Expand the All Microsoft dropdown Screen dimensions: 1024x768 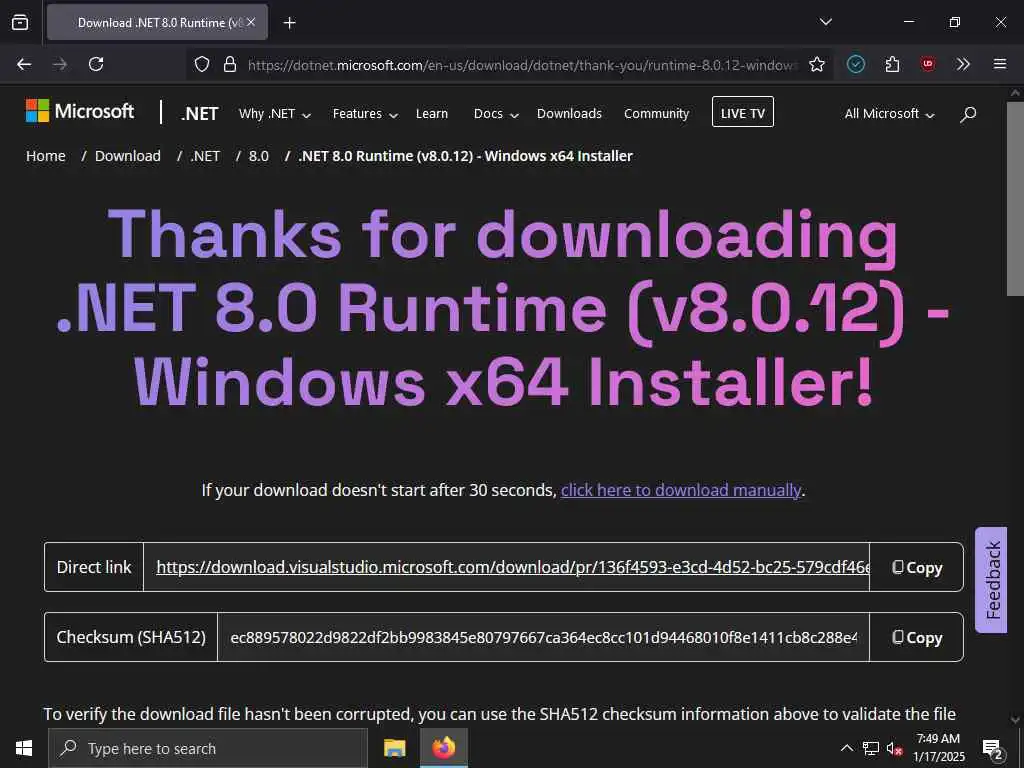(889, 114)
